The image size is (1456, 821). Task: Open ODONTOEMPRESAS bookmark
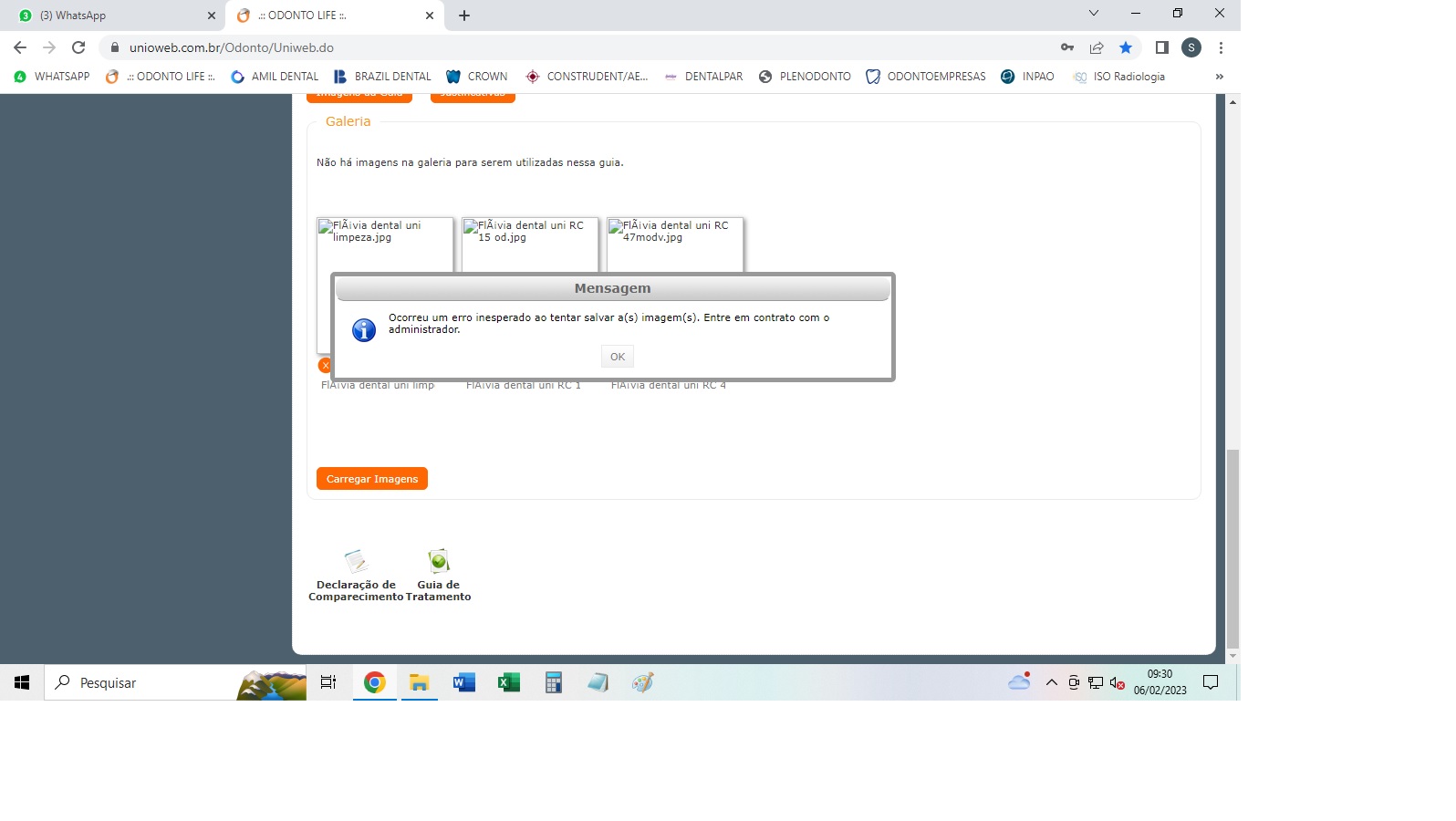(926, 77)
